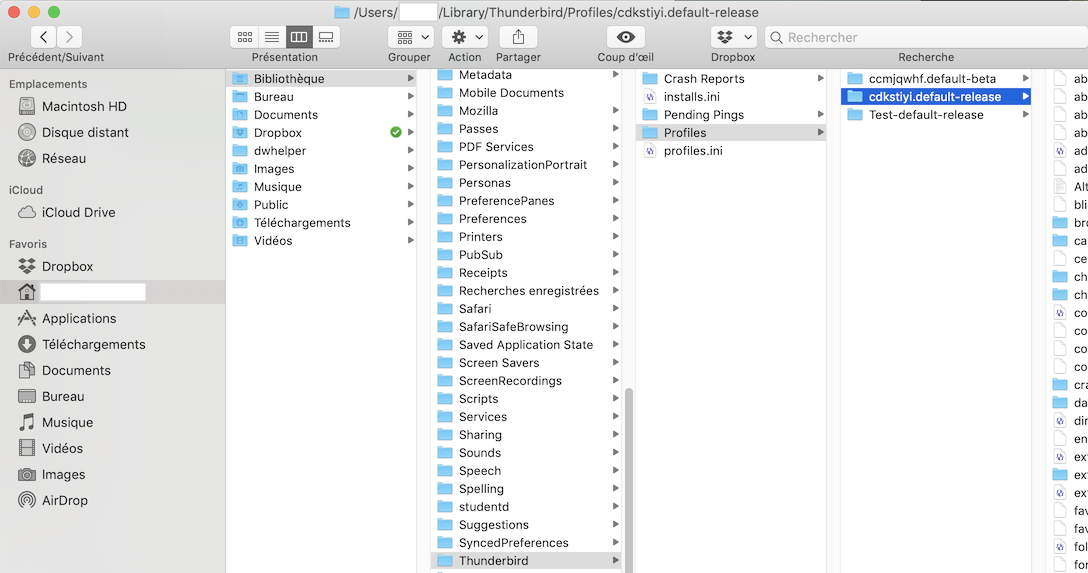
Task: Select SyncedPreferences folder
Action: (x=527, y=542)
